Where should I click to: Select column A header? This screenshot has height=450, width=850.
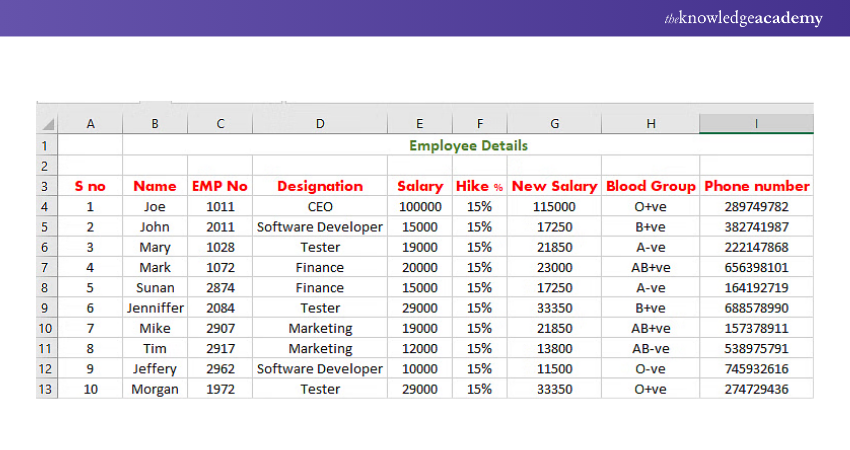[x=91, y=124]
